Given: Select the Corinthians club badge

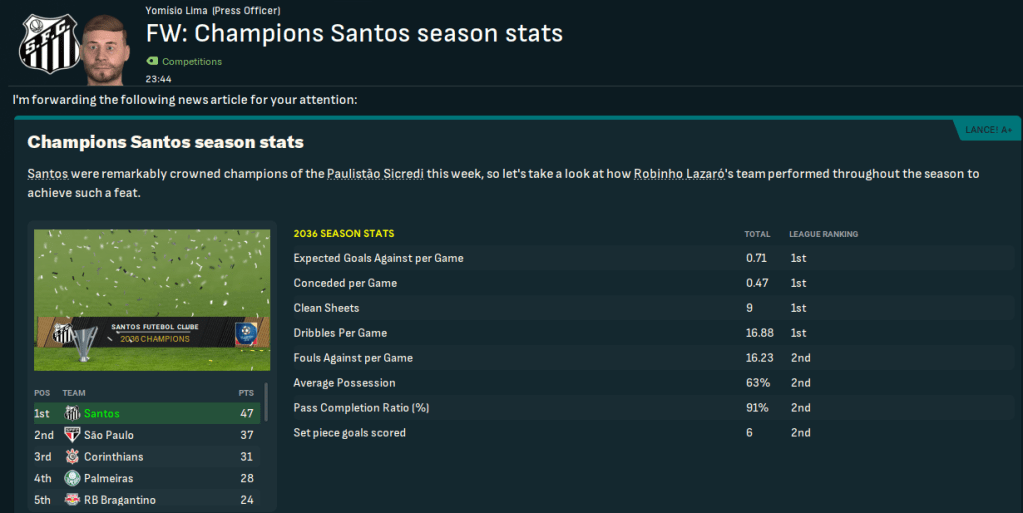Looking at the screenshot, I should pyautogui.click(x=72, y=457).
